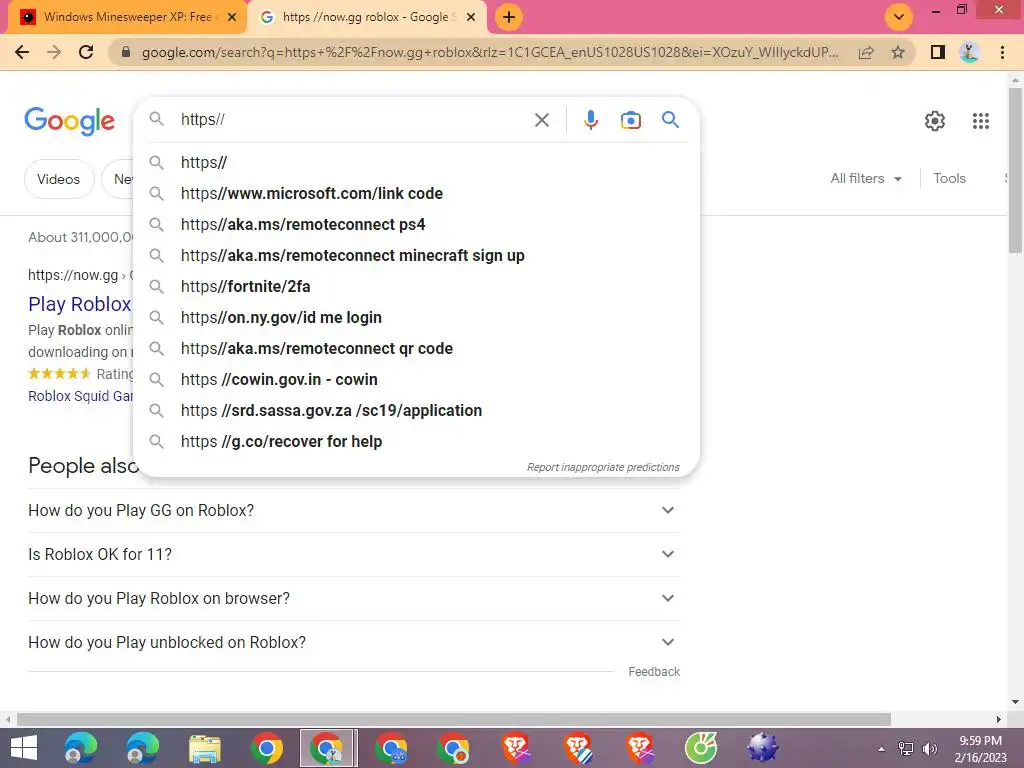
Task: Open the volume speaker tray icon
Action: point(930,749)
